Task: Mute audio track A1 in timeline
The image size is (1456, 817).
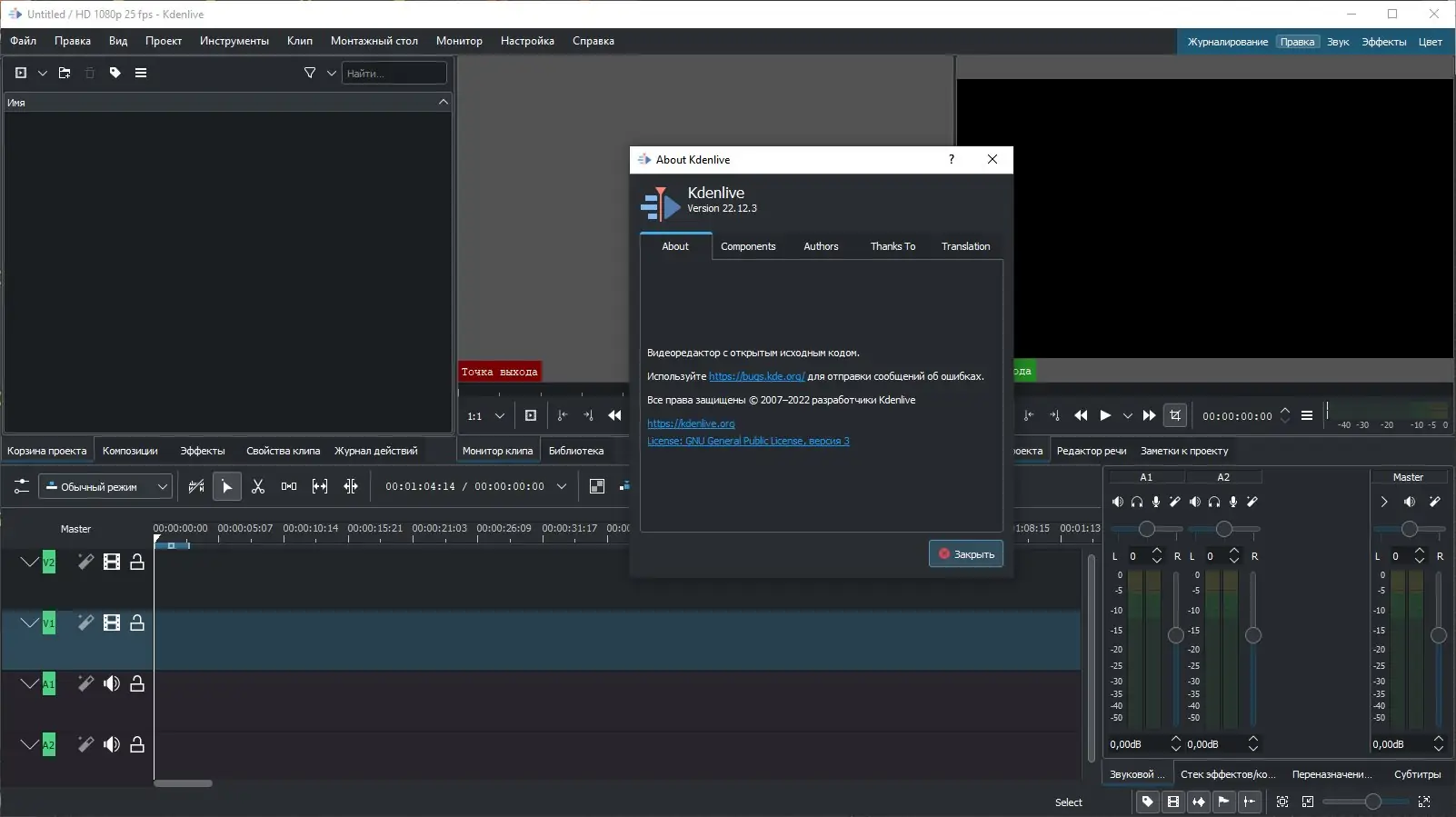Action: (x=112, y=683)
